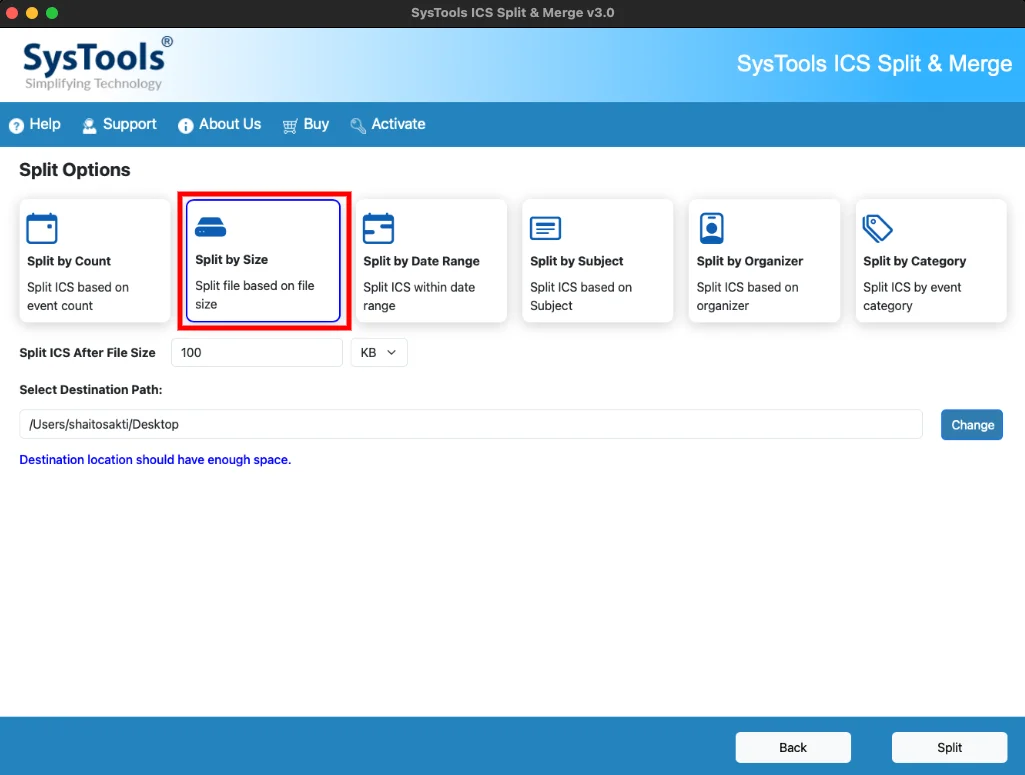The width and height of the screenshot is (1025, 775).
Task: Click the 'Select Destination Path:' label
Action: pyautogui.click(x=91, y=389)
